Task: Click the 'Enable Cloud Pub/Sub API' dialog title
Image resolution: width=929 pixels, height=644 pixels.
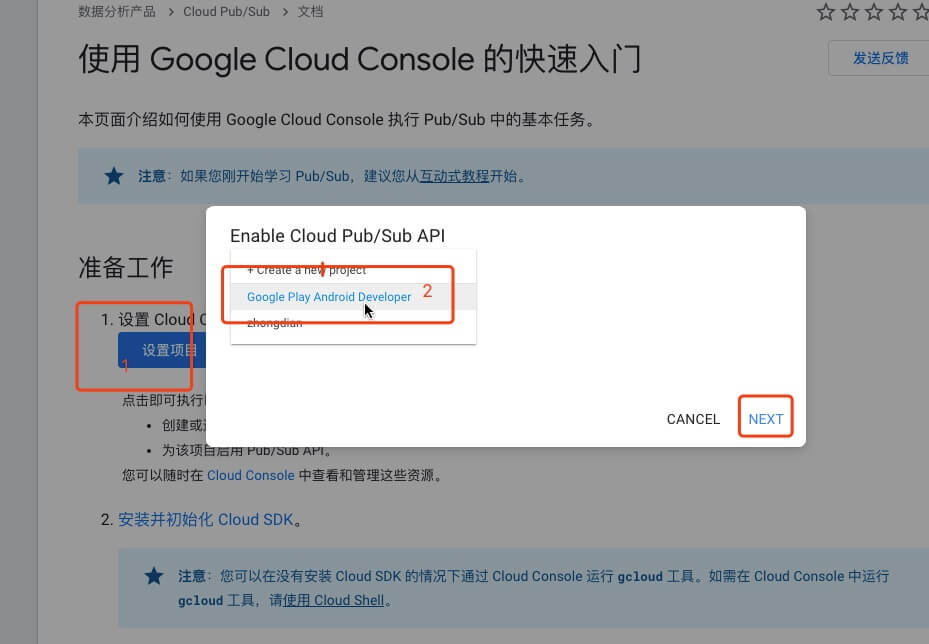Action: point(337,236)
